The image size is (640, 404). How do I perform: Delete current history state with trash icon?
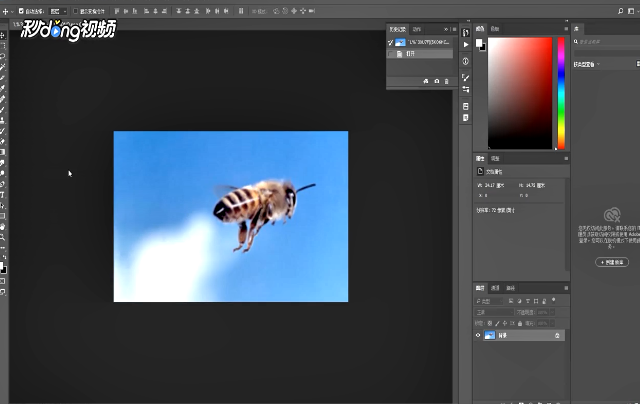(x=447, y=81)
